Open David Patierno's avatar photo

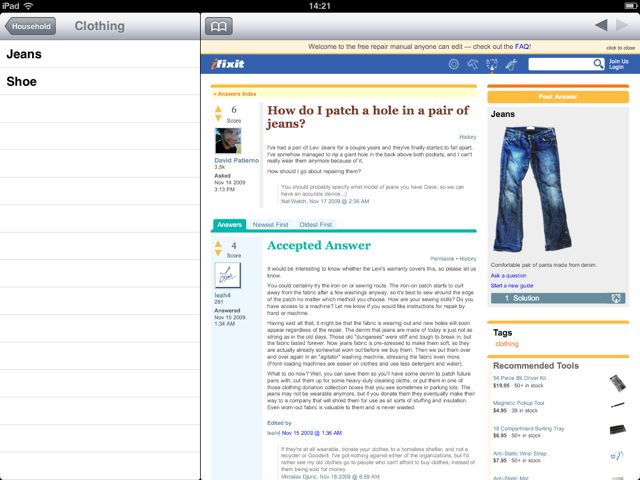tap(228, 141)
